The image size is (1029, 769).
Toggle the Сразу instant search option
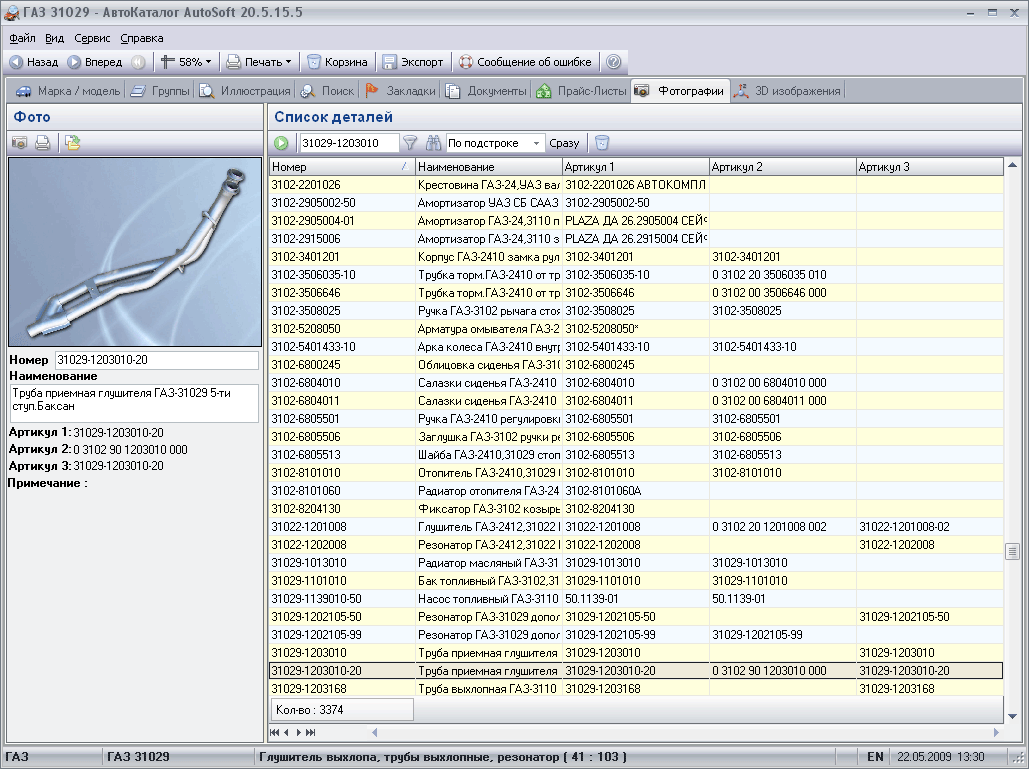tap(564, 143)
